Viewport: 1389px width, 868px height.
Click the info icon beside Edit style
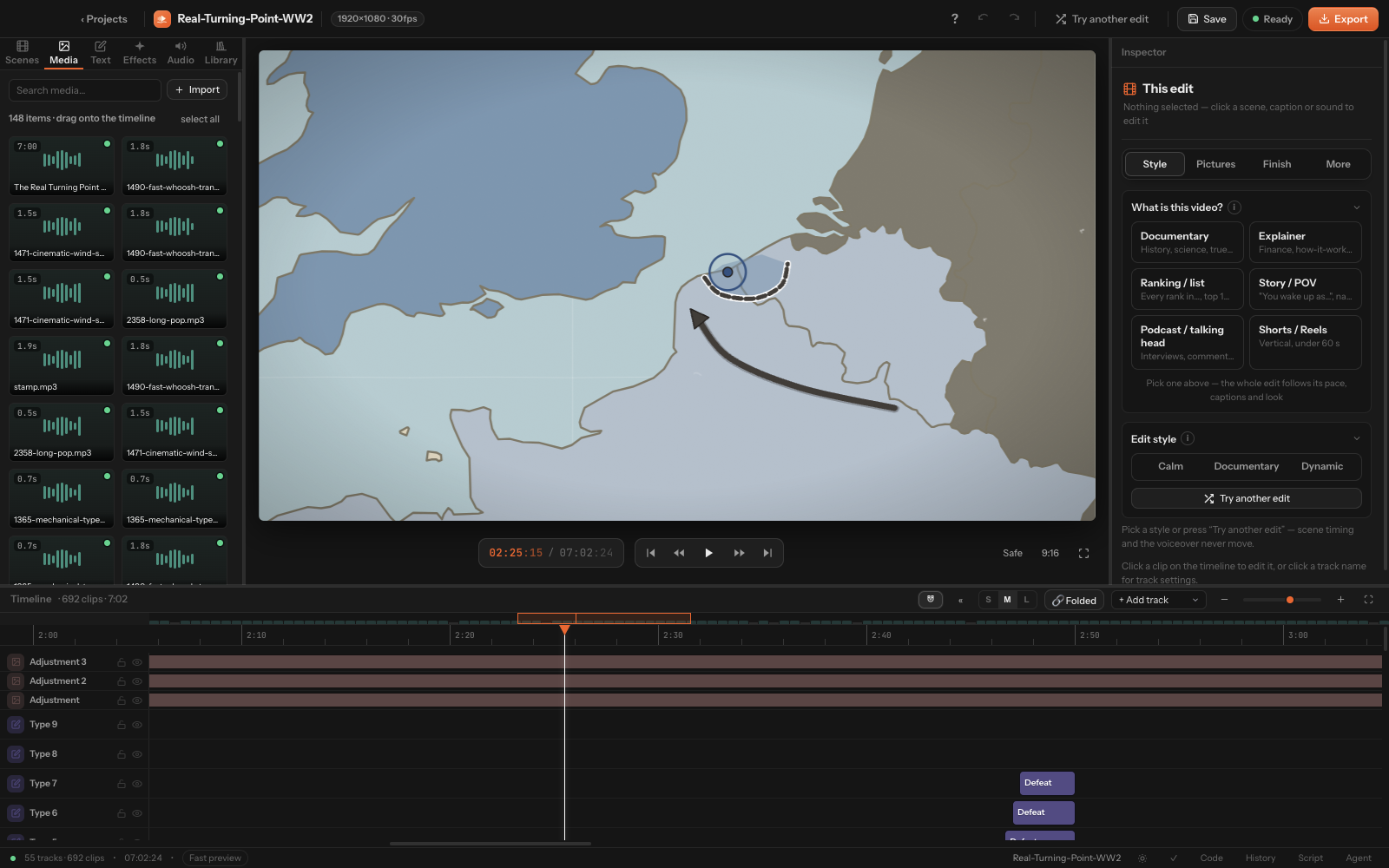click(1188, 438)
